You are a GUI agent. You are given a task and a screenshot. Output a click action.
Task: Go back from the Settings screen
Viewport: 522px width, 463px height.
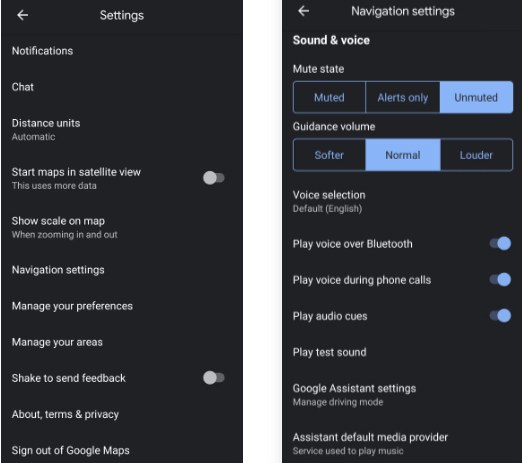click(23, 15)
